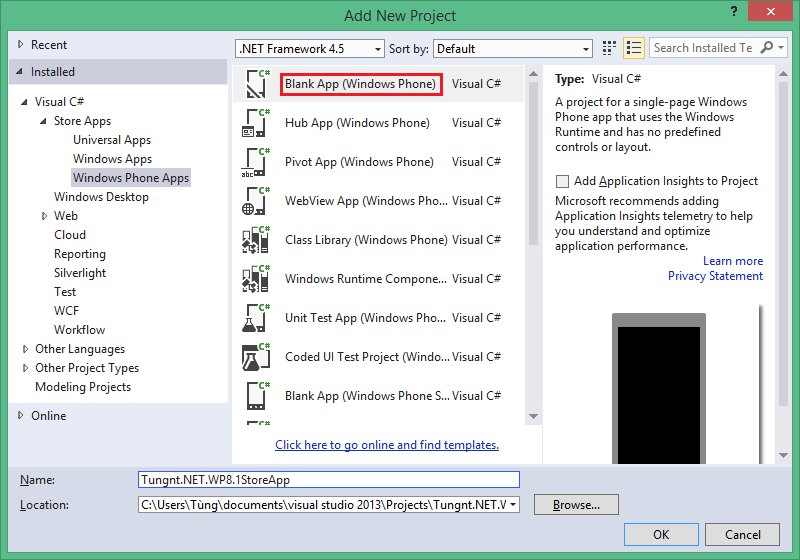The image size is (800, 560).
Task: Open the Privacy Statement link
Action: pyautogui.click(x=715, y=276)
